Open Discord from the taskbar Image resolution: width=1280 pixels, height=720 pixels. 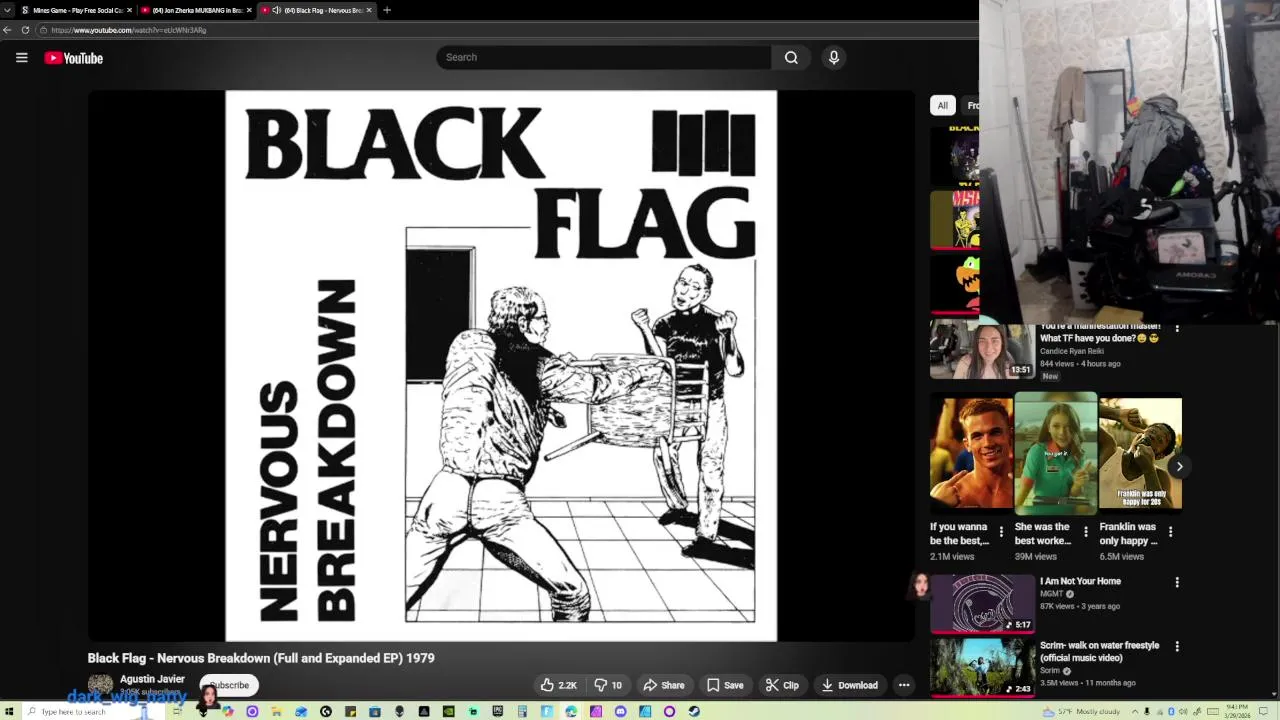620,712
